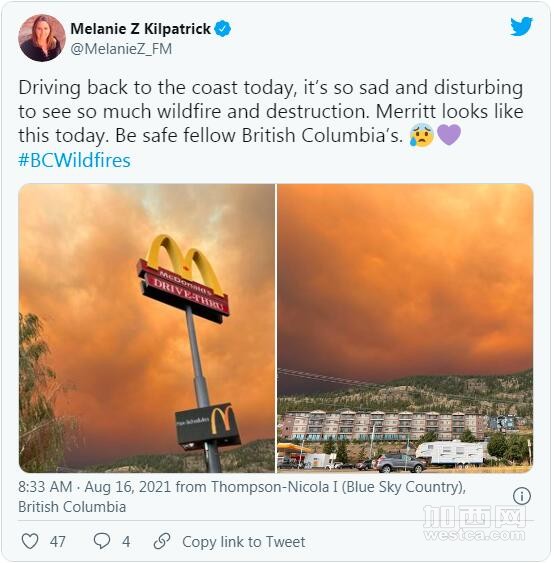Open the @MelanieZ_FM handle
555x563 pixels.
click(x=121, y=49)
